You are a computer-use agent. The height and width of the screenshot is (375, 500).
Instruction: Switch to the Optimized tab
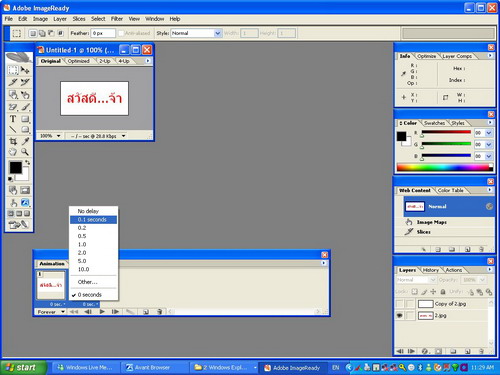[x=78, y=61]
